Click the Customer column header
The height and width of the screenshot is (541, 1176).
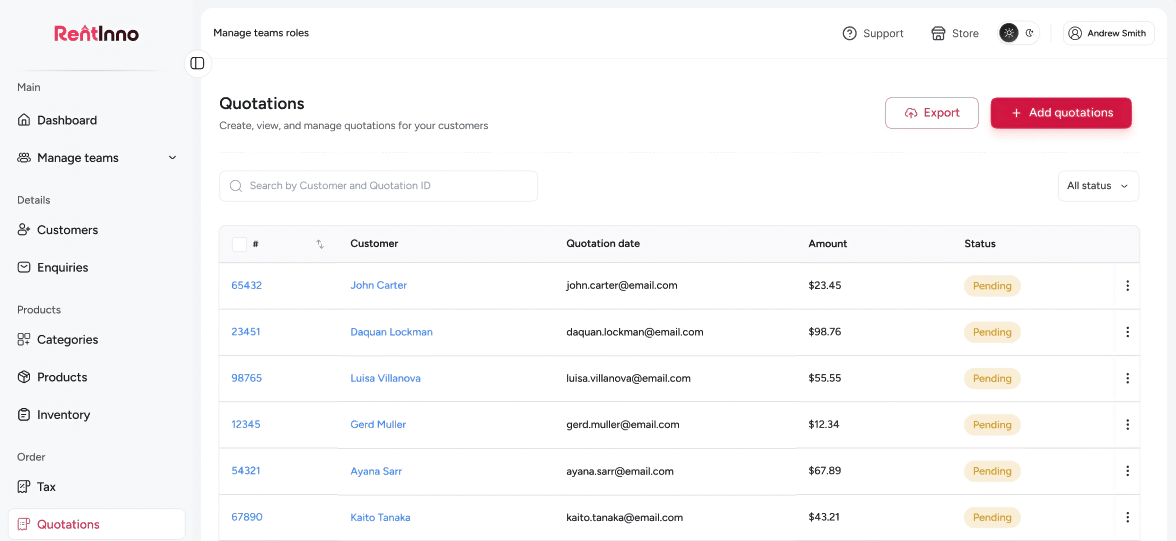[374, 244]
